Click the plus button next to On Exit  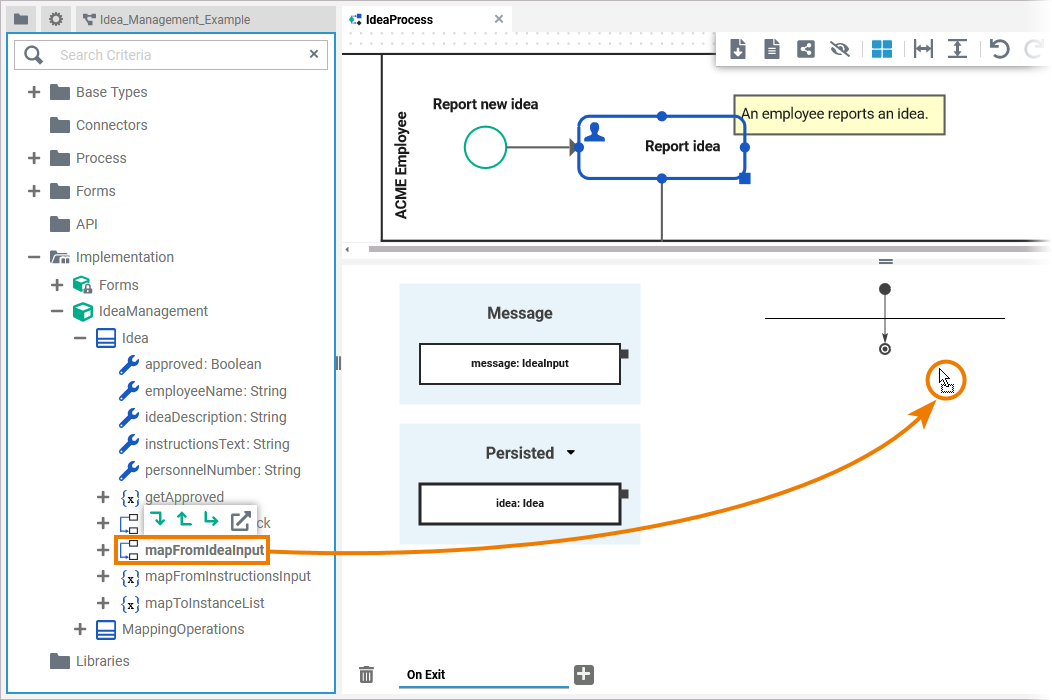tap(584, 675)
